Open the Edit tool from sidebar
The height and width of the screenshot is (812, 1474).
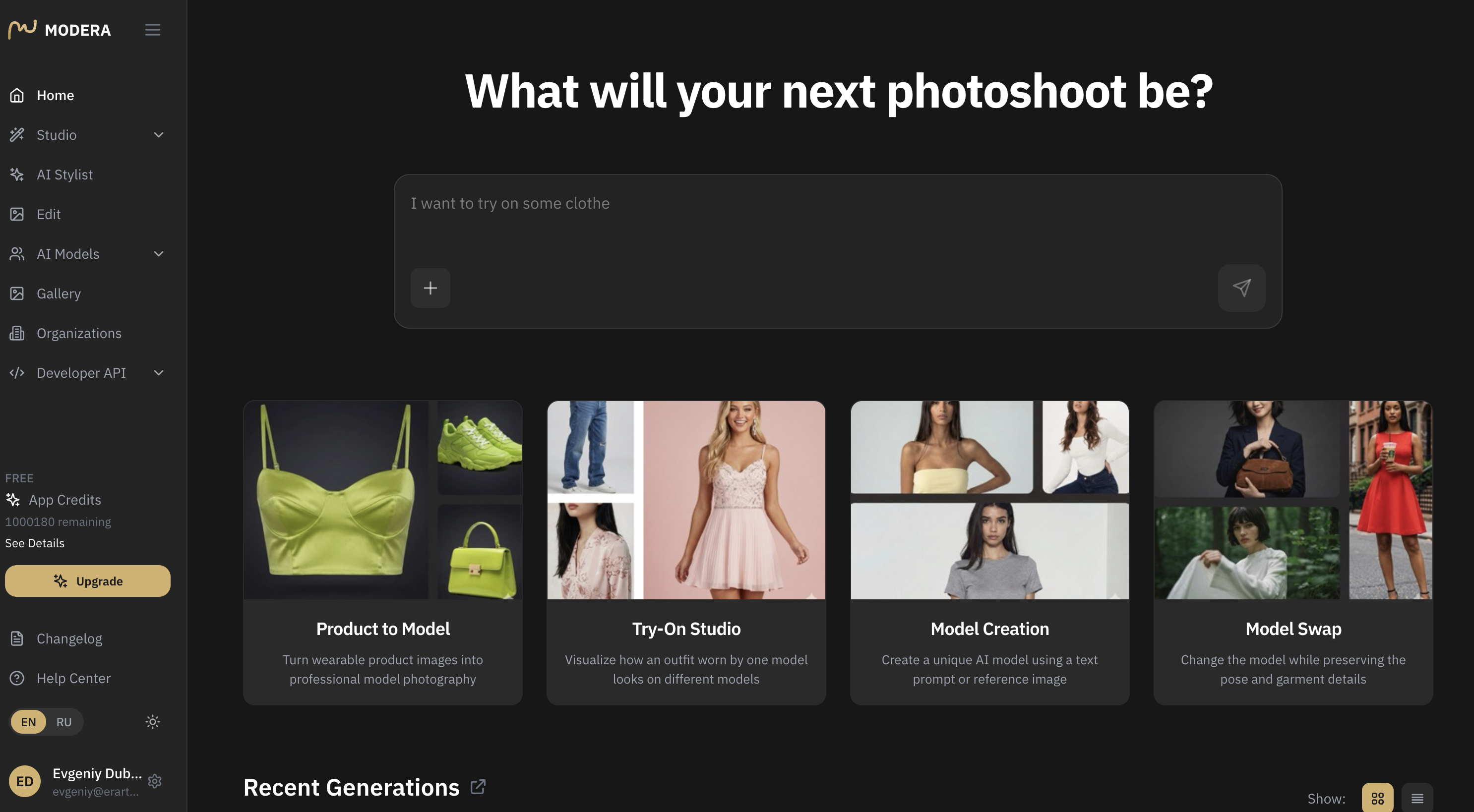pyautogui.click(x=48, y=214)
